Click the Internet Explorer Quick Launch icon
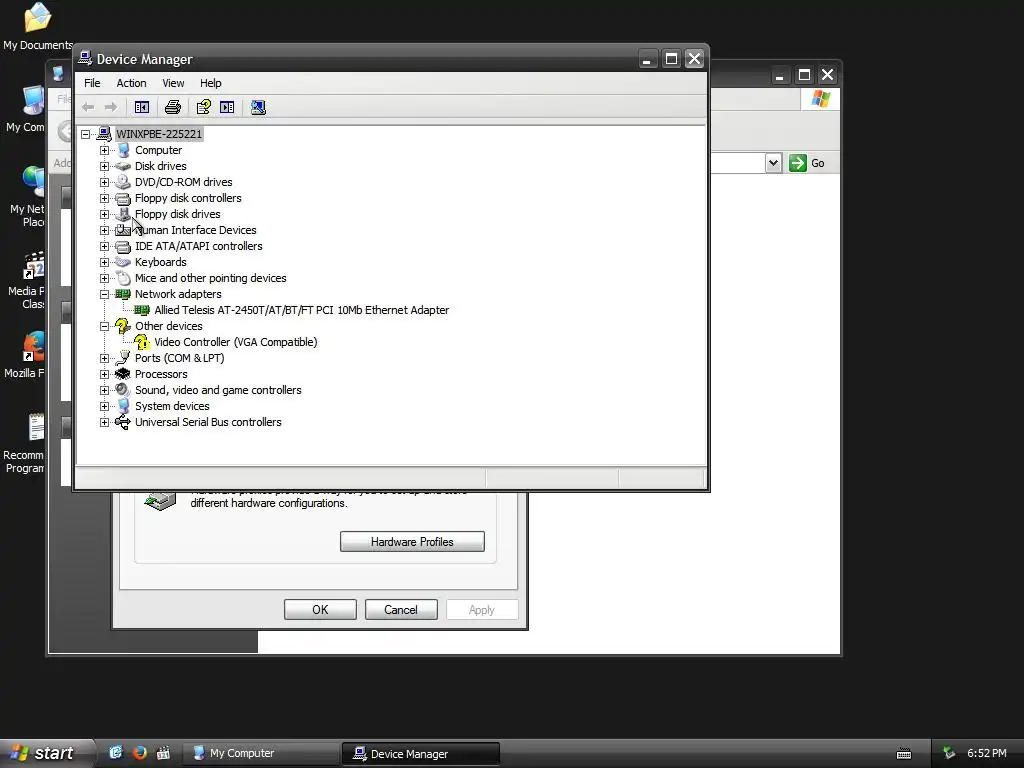The width and height of the screenshot is (1024, 768). click(116, 752)
